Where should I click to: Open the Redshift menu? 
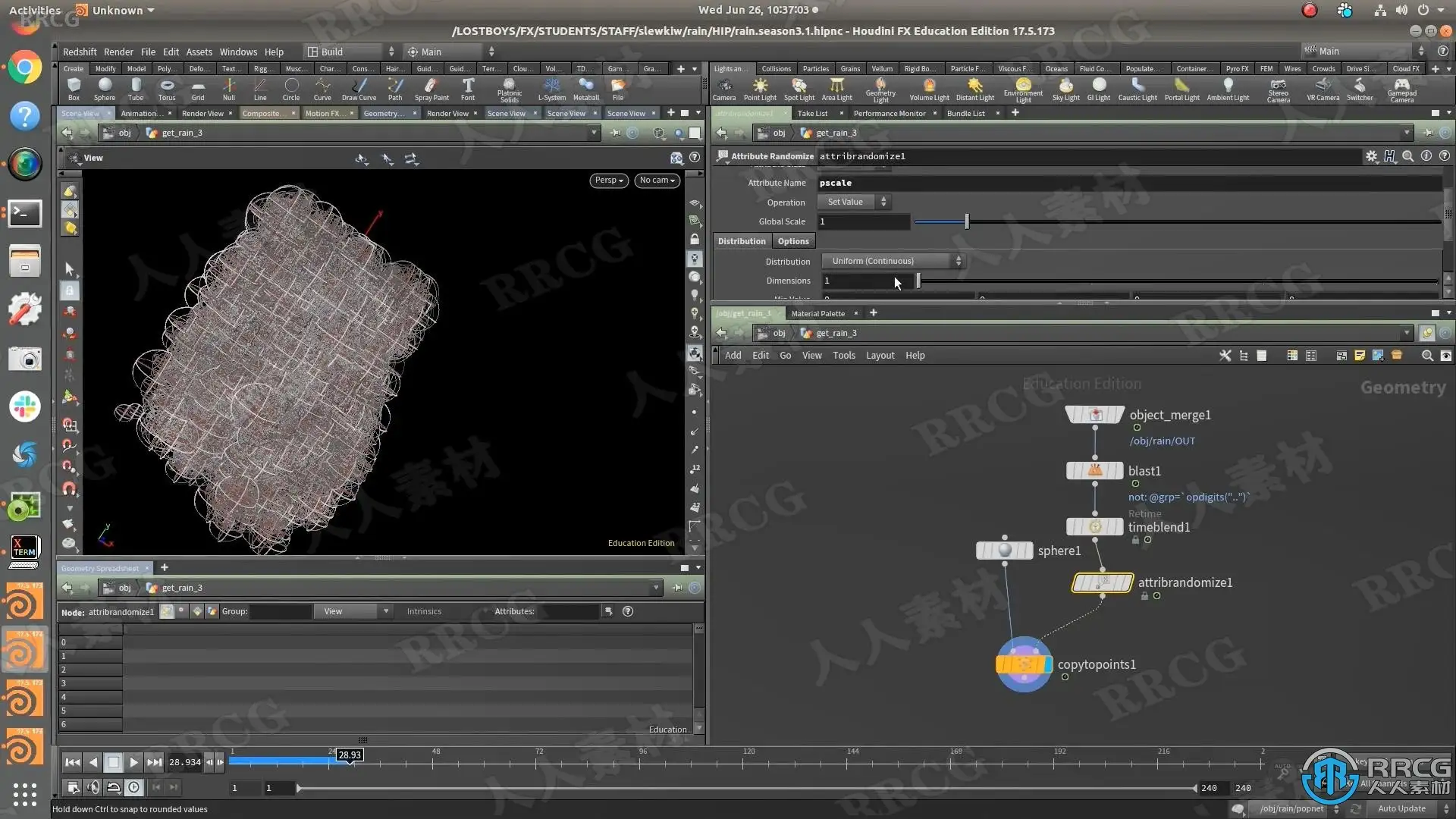point(80,52)
